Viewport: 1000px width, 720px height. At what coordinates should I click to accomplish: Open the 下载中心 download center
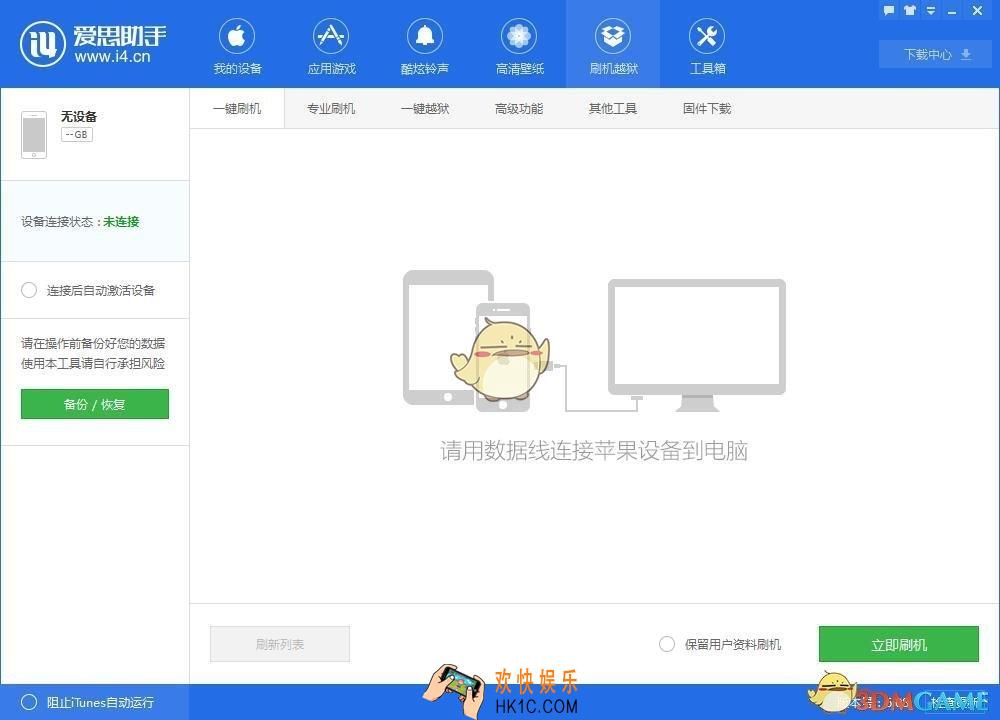point(936,54)
